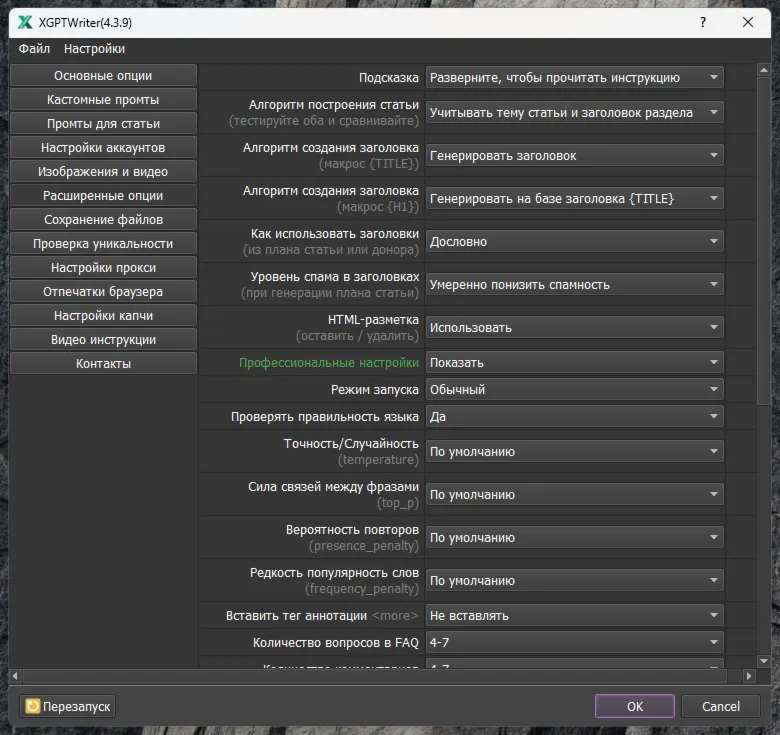
Task: Open Проверка уникальности section
Action: click(103, 244)
